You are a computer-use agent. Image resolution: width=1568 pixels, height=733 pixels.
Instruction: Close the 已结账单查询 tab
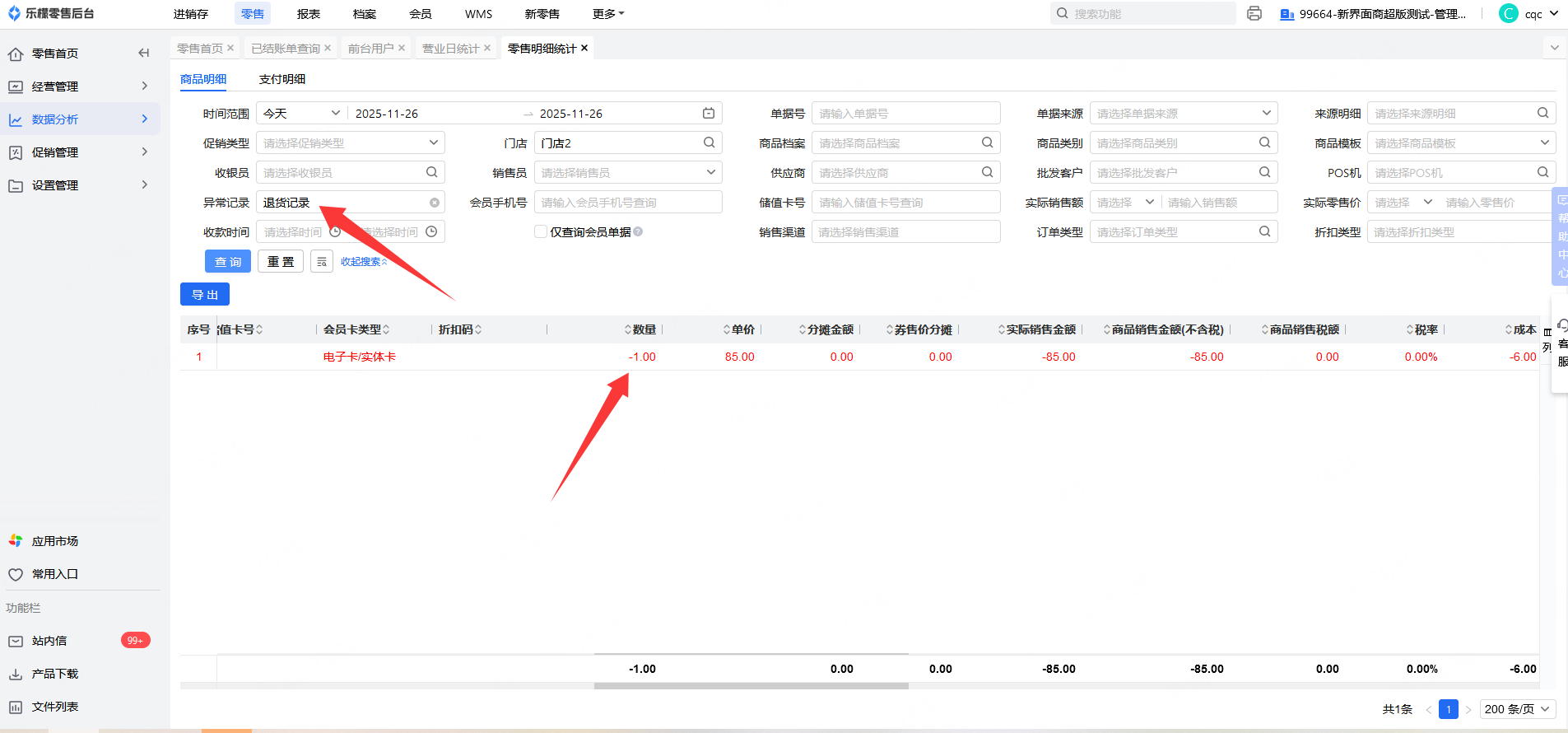pyautogui.click(x=328, y=48)
